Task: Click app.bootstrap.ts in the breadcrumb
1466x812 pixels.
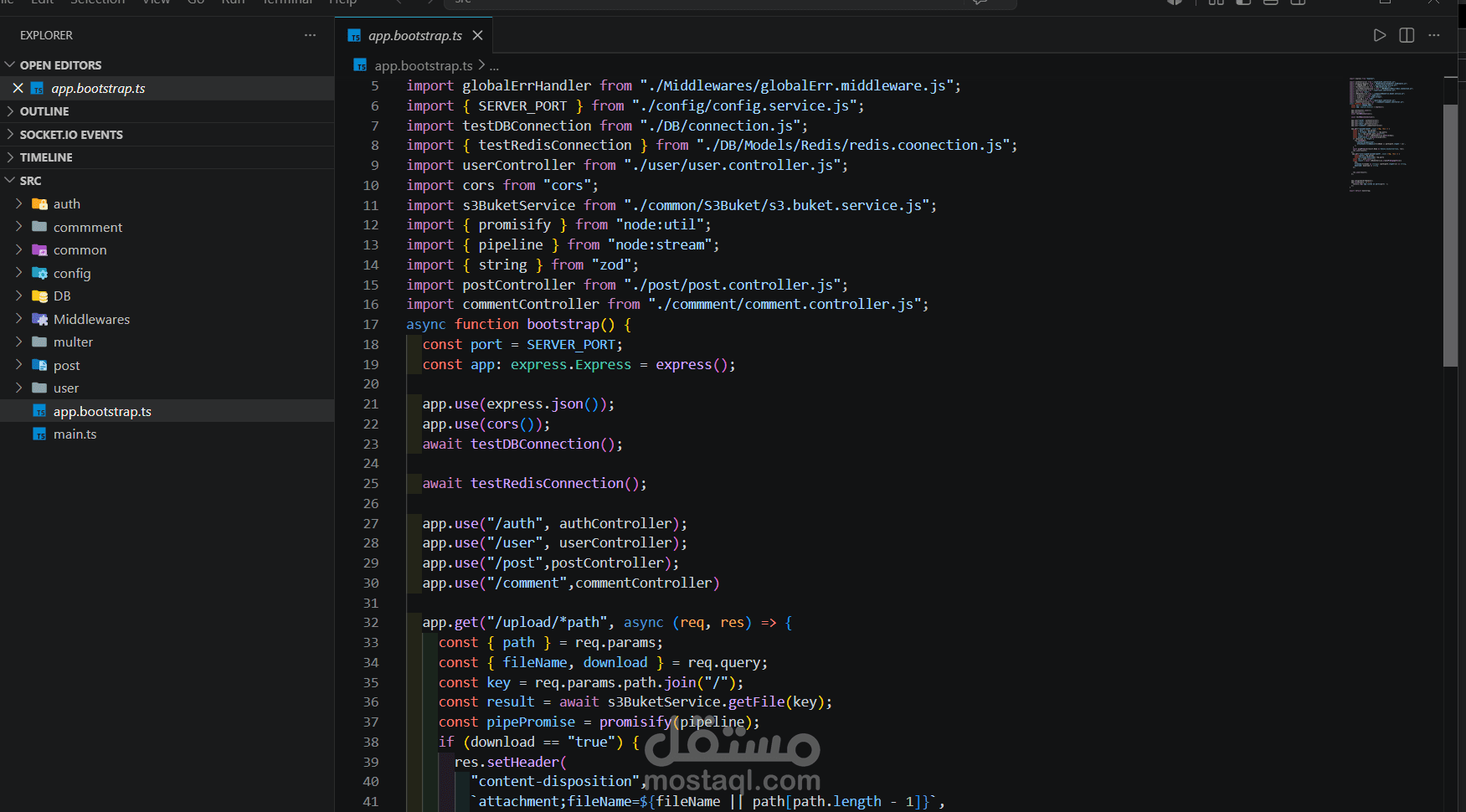Action: [424, 65]
